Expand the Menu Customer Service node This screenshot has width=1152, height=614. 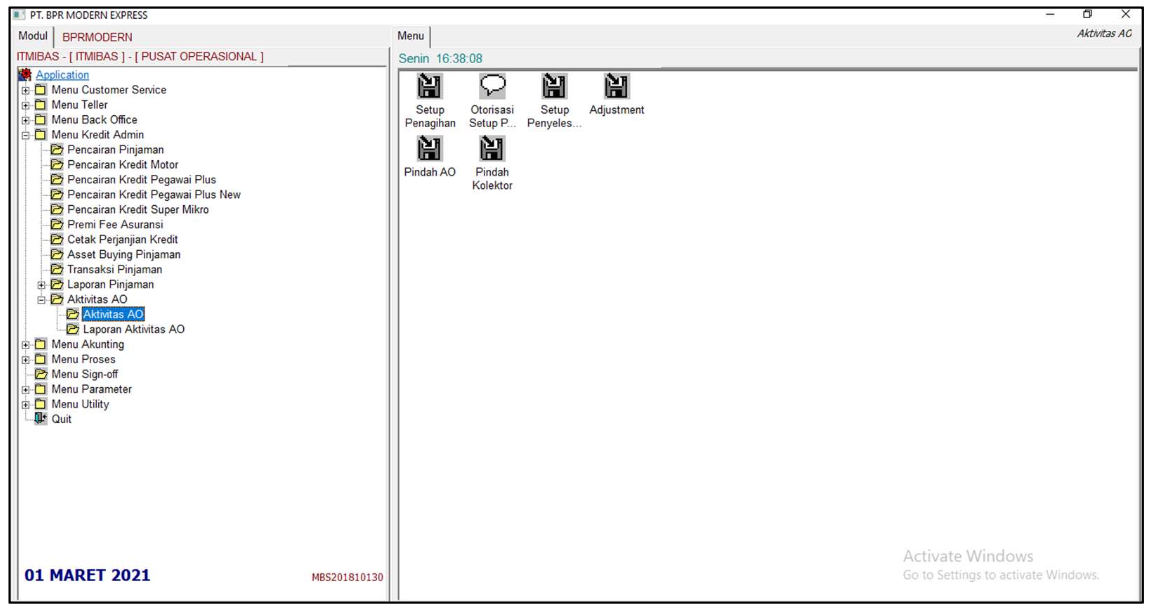coord(26,90)
